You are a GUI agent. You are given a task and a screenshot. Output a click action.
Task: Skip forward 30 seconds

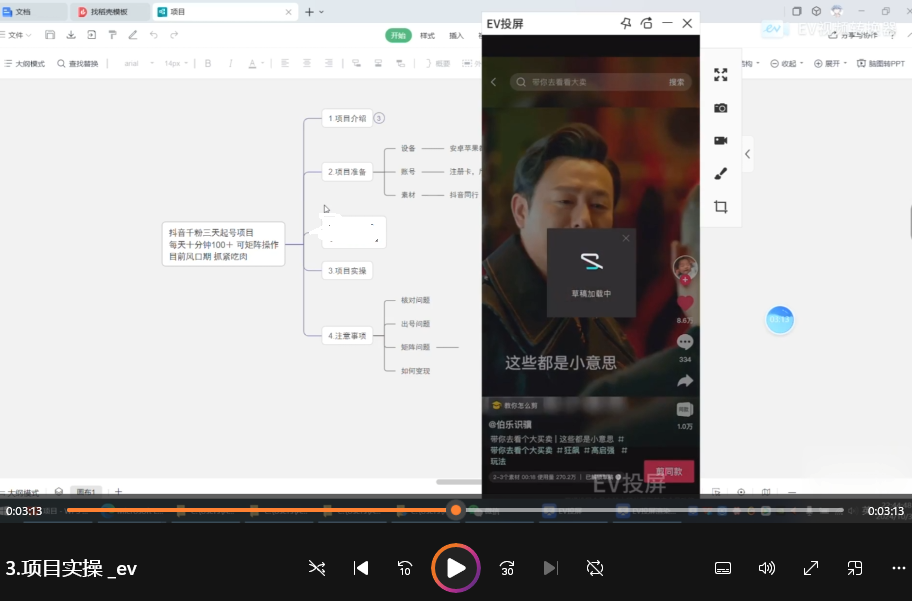tap(507, 568)
